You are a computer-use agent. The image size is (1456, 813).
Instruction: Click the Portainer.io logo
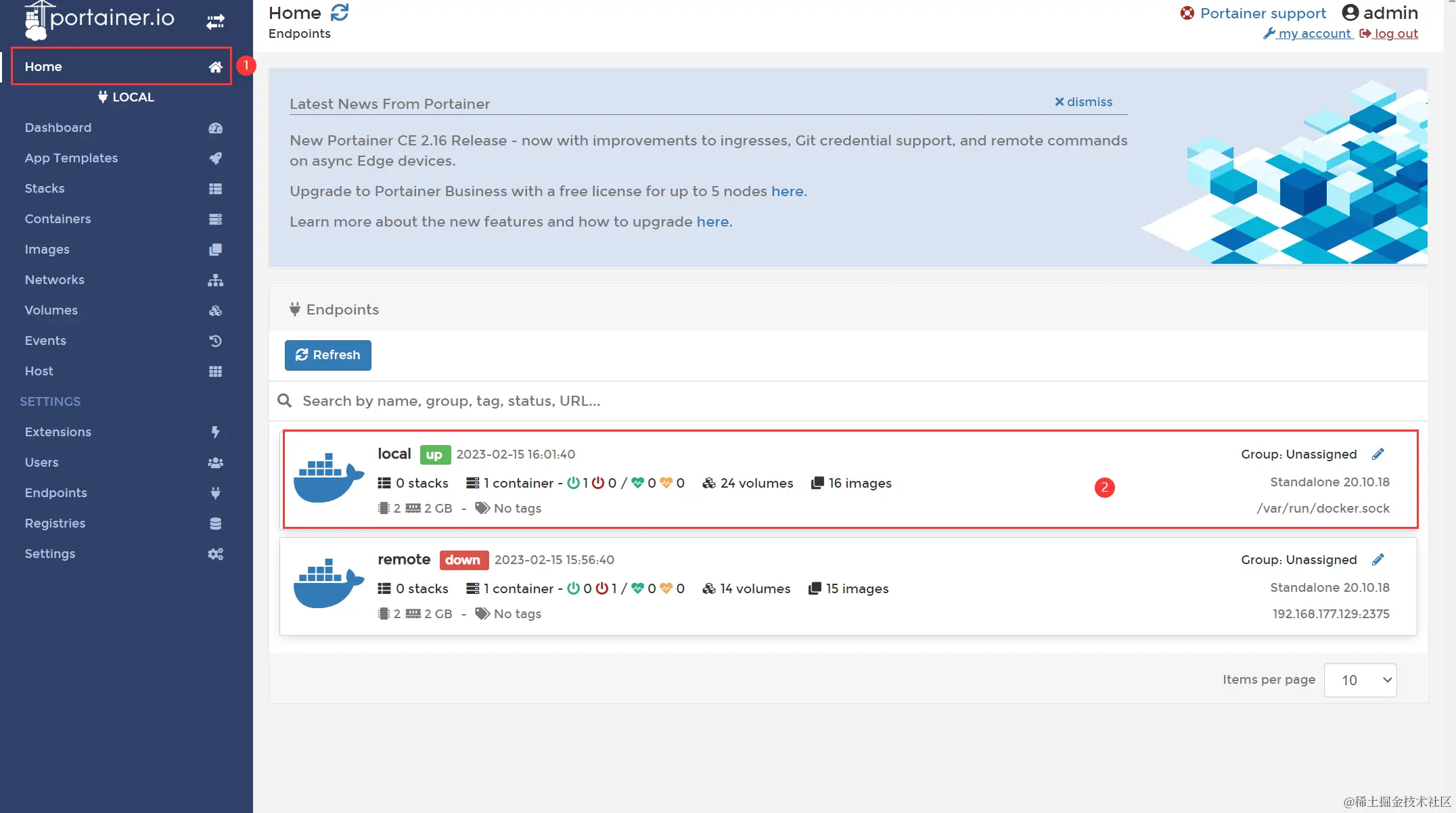click(x=100, y=19)
